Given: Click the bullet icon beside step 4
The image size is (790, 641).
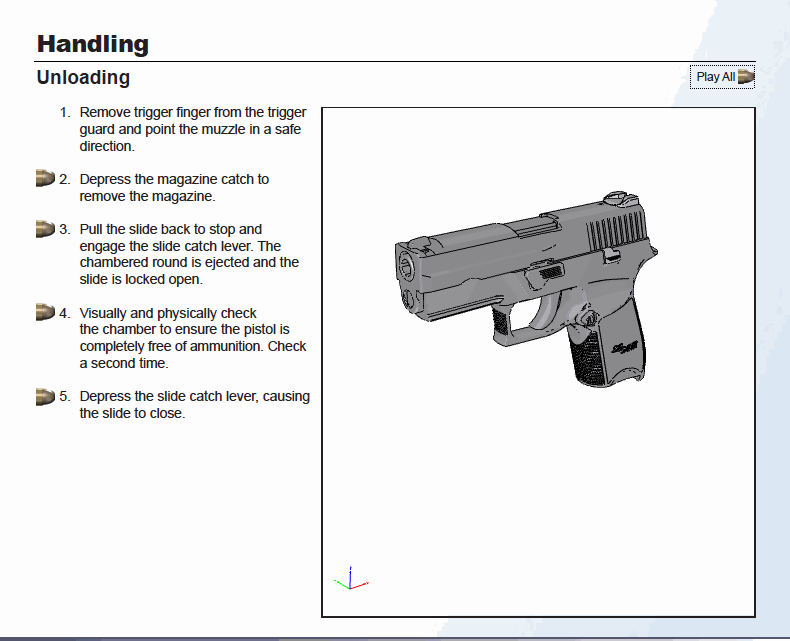Looking at the screenshot, I should 44,313.
